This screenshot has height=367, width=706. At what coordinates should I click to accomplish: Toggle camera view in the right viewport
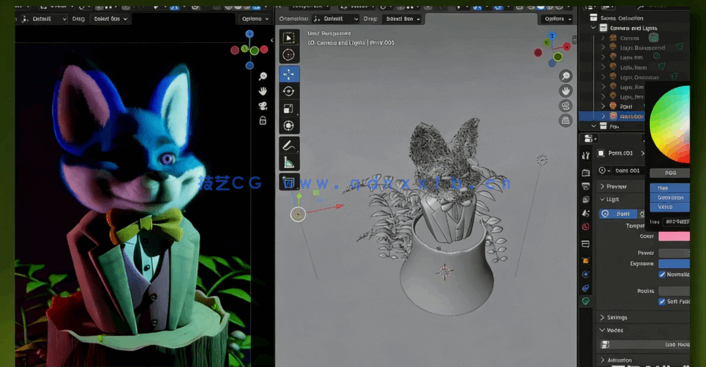click(566, 106)
